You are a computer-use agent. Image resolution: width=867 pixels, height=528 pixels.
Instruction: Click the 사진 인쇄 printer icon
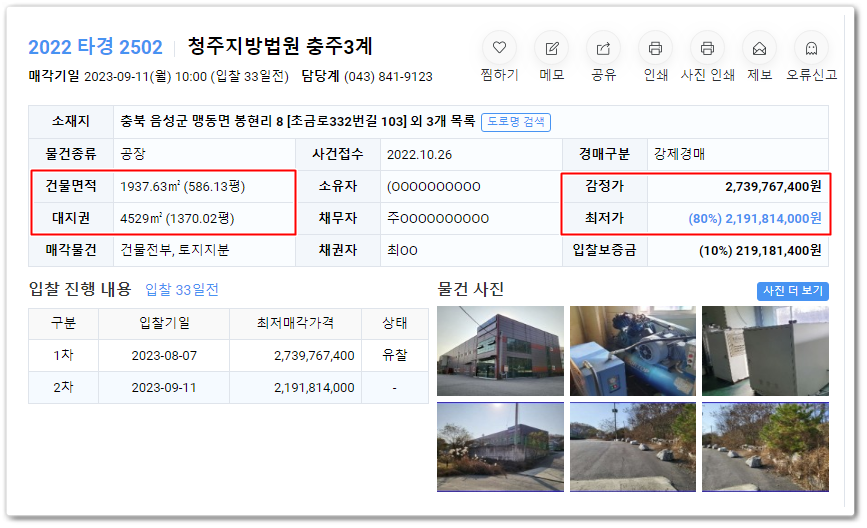(707, 48)
